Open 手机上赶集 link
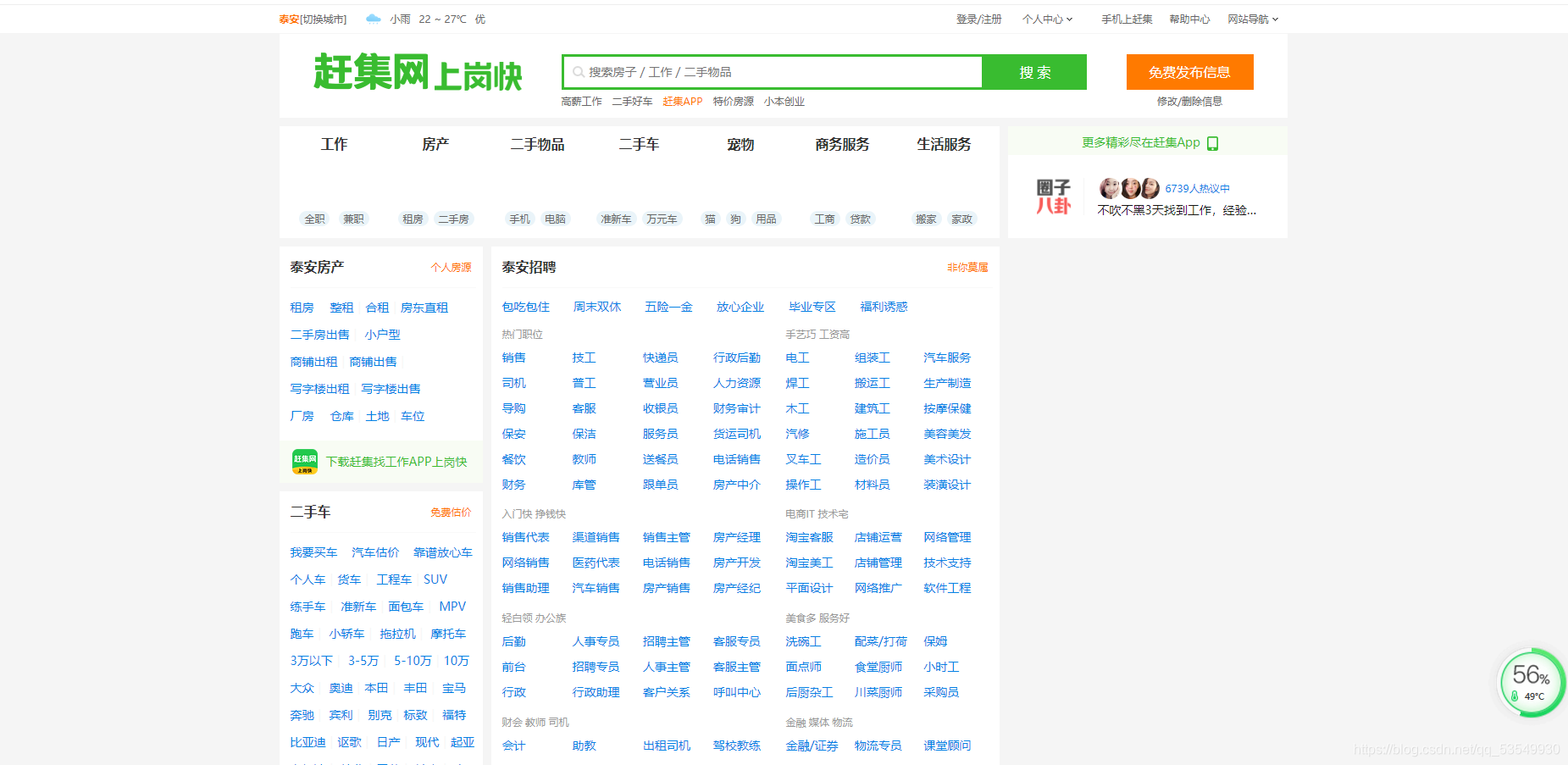Image resolution: width=1568 pixels, height=765 pixels. [x=1127, y=19]
